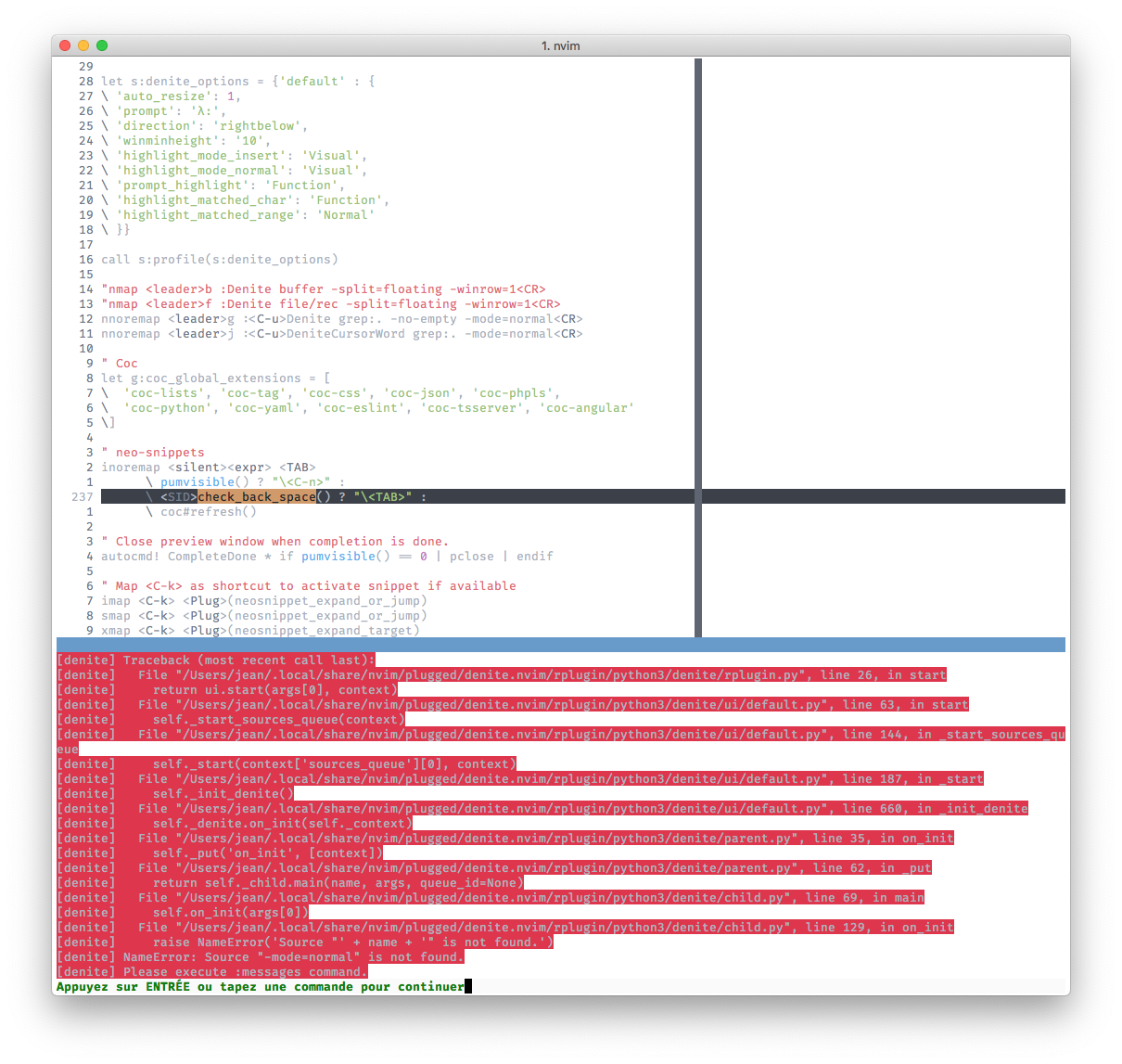This screenshot has height=1064, width=1122.
Task: Click line number 237 in the gutter
Action: pos(82,496)
